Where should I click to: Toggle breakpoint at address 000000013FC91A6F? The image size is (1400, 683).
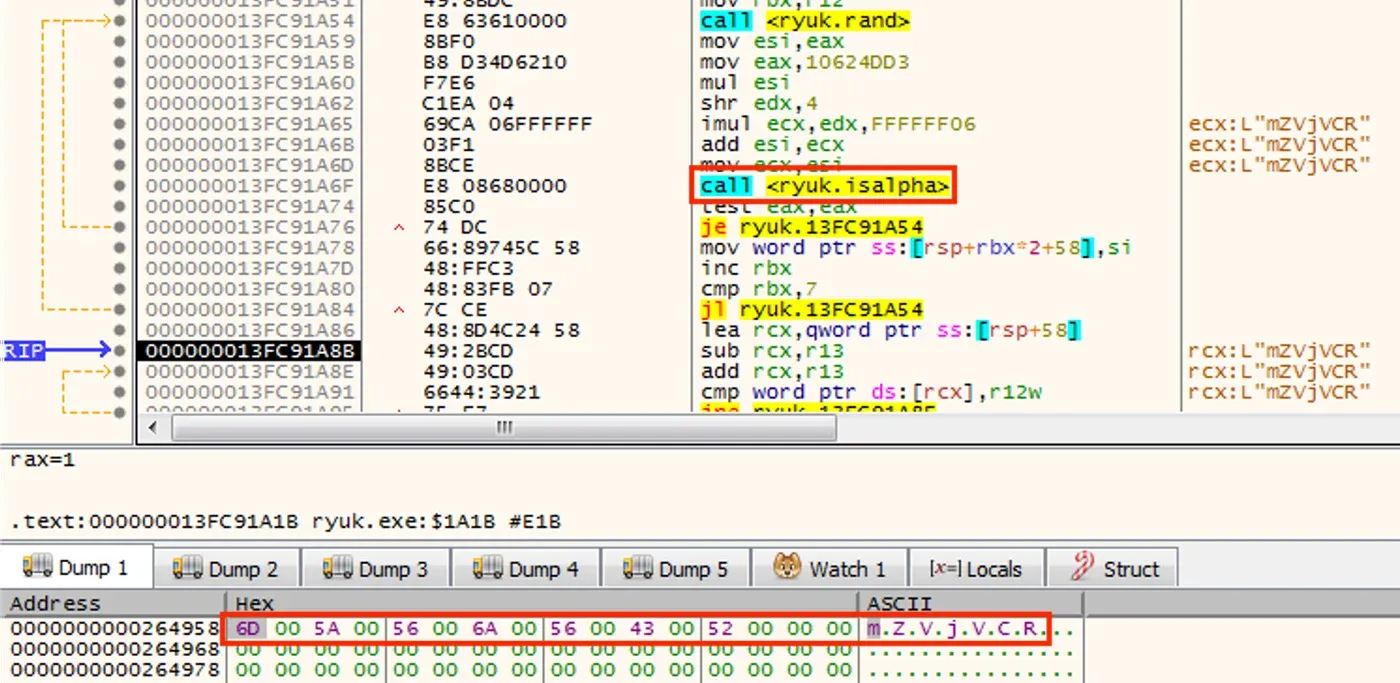[121, 186]
